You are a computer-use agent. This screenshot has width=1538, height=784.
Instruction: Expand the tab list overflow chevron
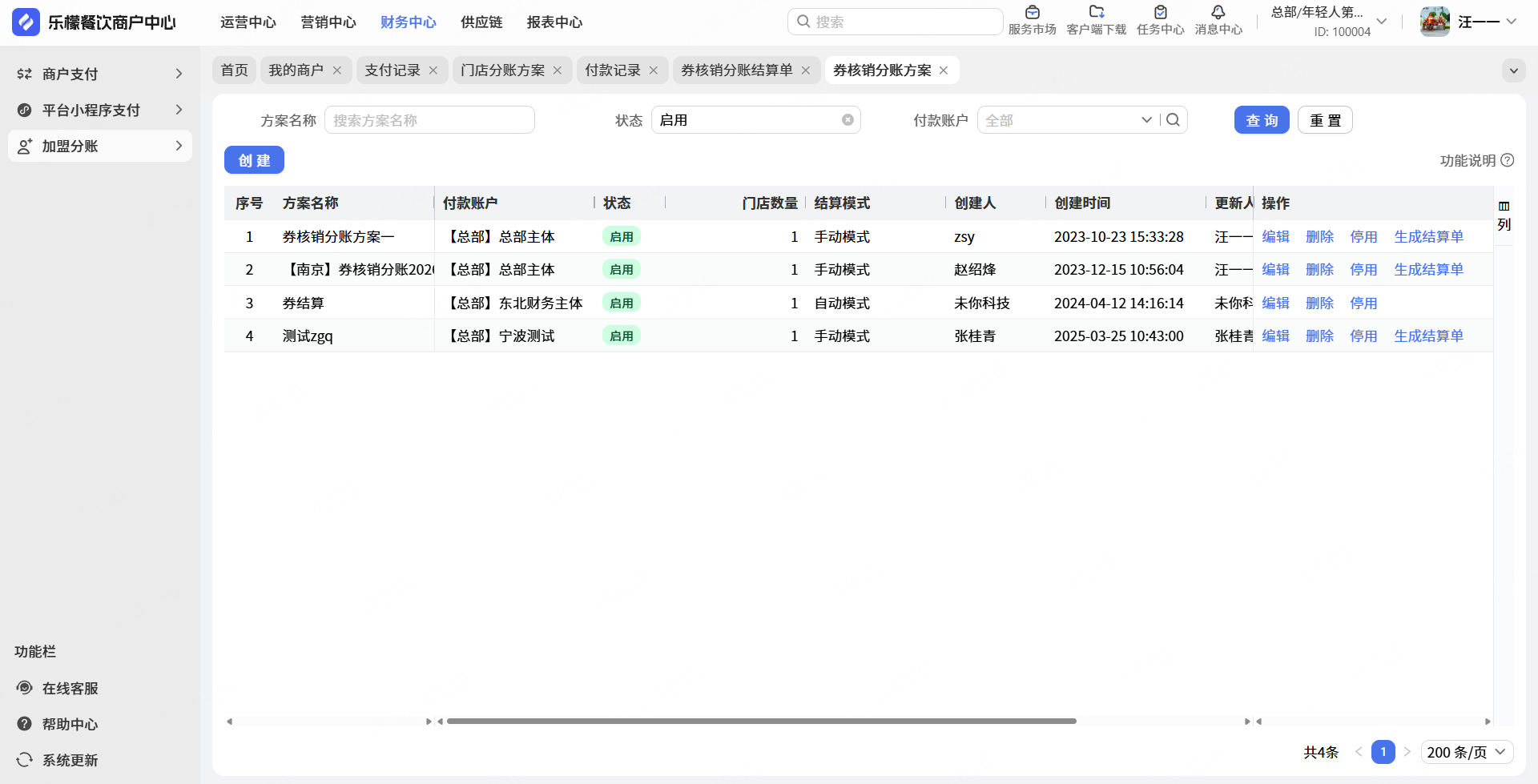tap(1513, 70)
